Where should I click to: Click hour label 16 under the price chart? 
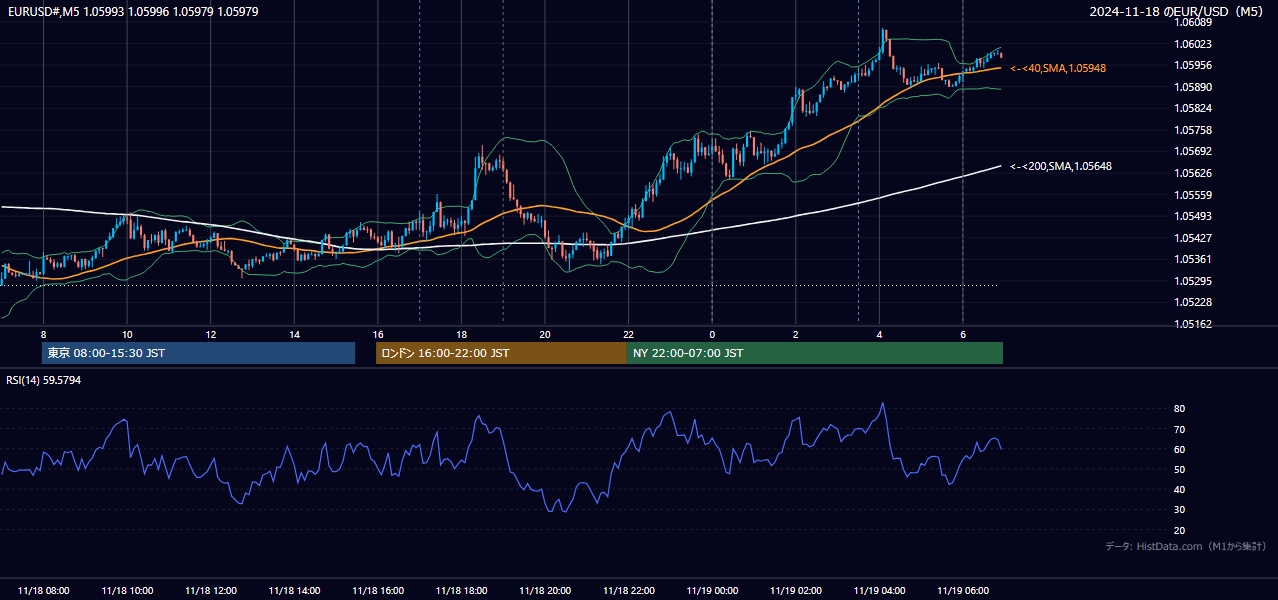coord(378,334)
